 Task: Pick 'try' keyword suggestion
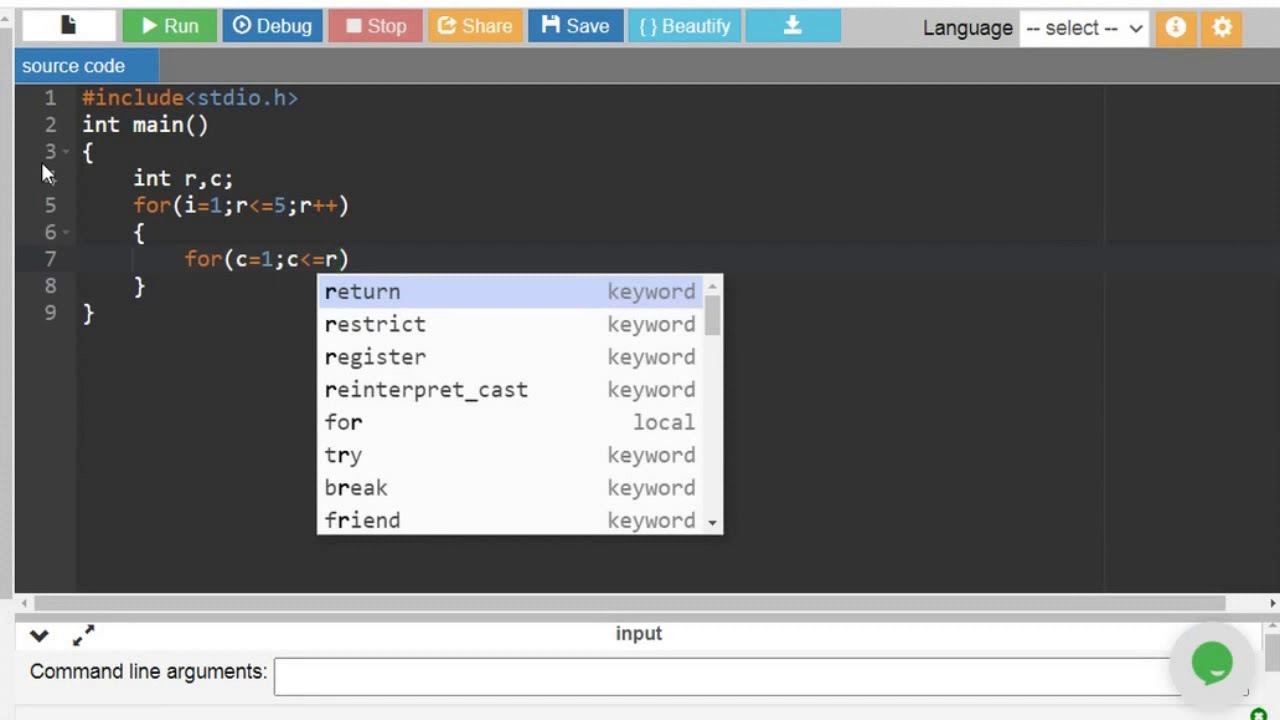point(510,455)
